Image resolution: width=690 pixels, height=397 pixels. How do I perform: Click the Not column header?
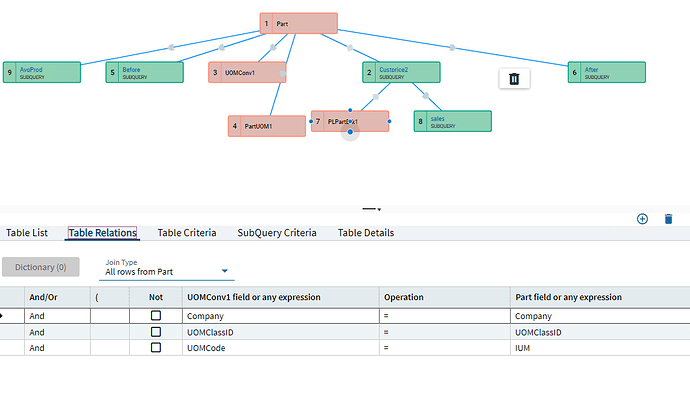pos(156,297)
